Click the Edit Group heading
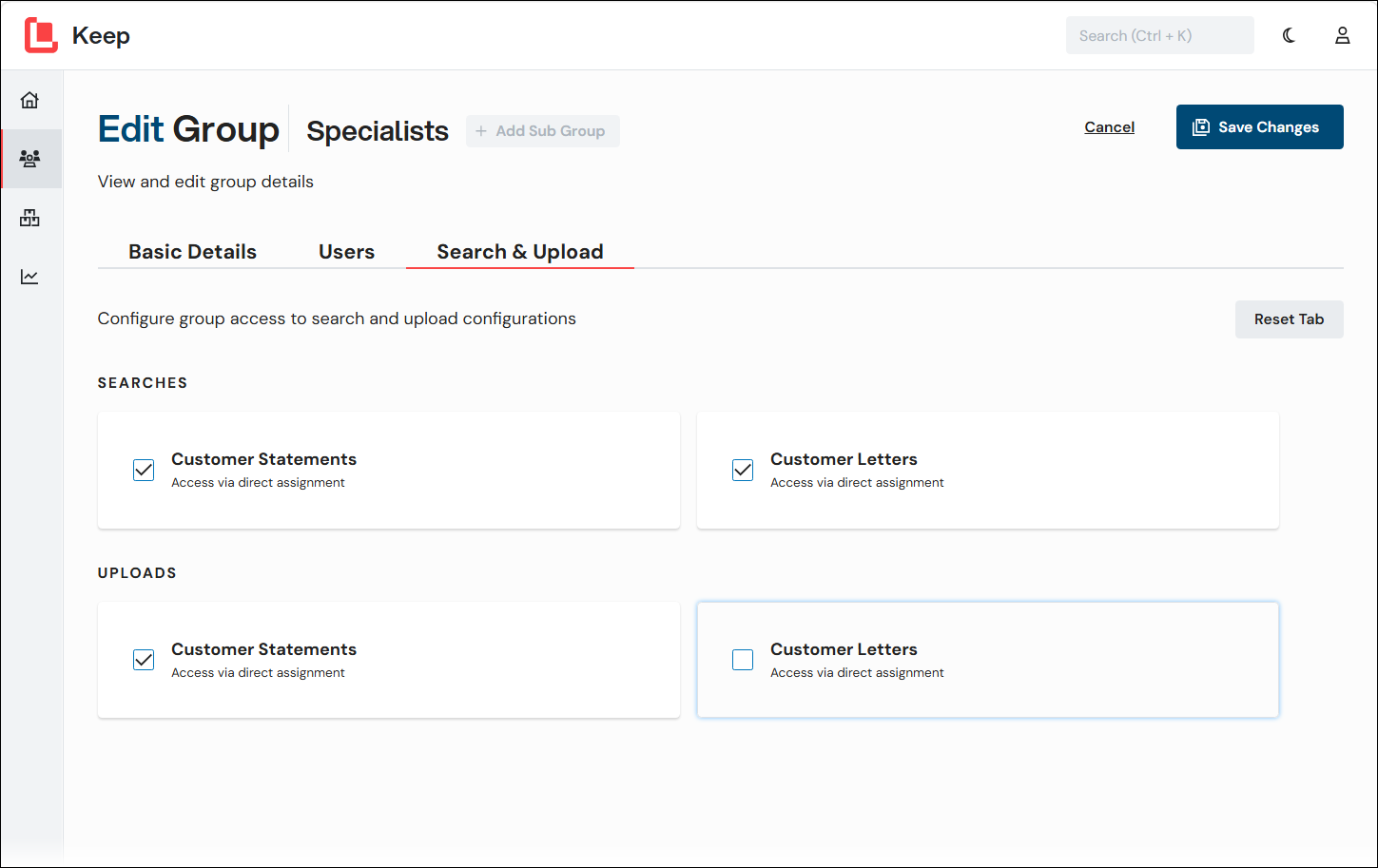The height and width of the screenshot is (868, 1378). point(188,129)
